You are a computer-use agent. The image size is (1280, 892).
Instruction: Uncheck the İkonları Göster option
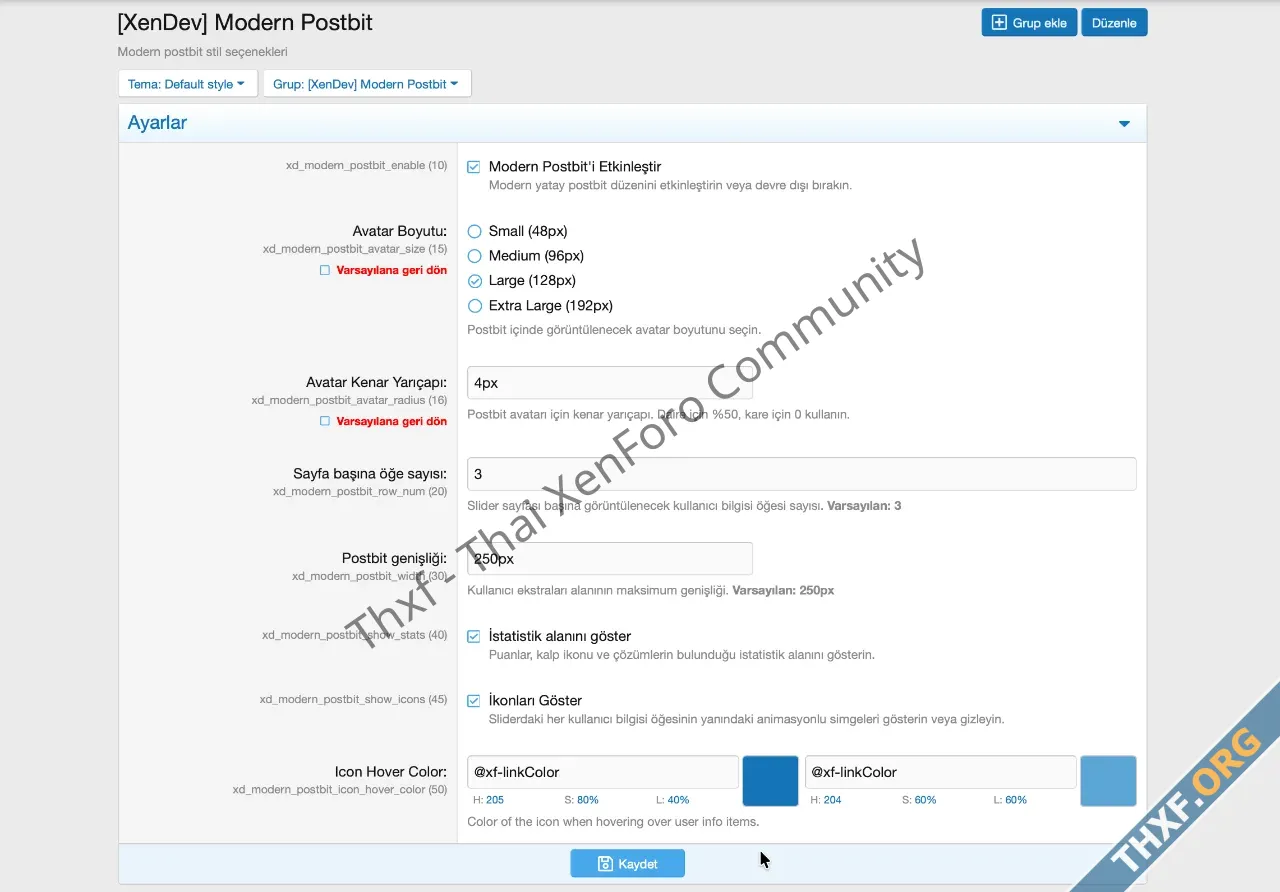pos(474,701)
